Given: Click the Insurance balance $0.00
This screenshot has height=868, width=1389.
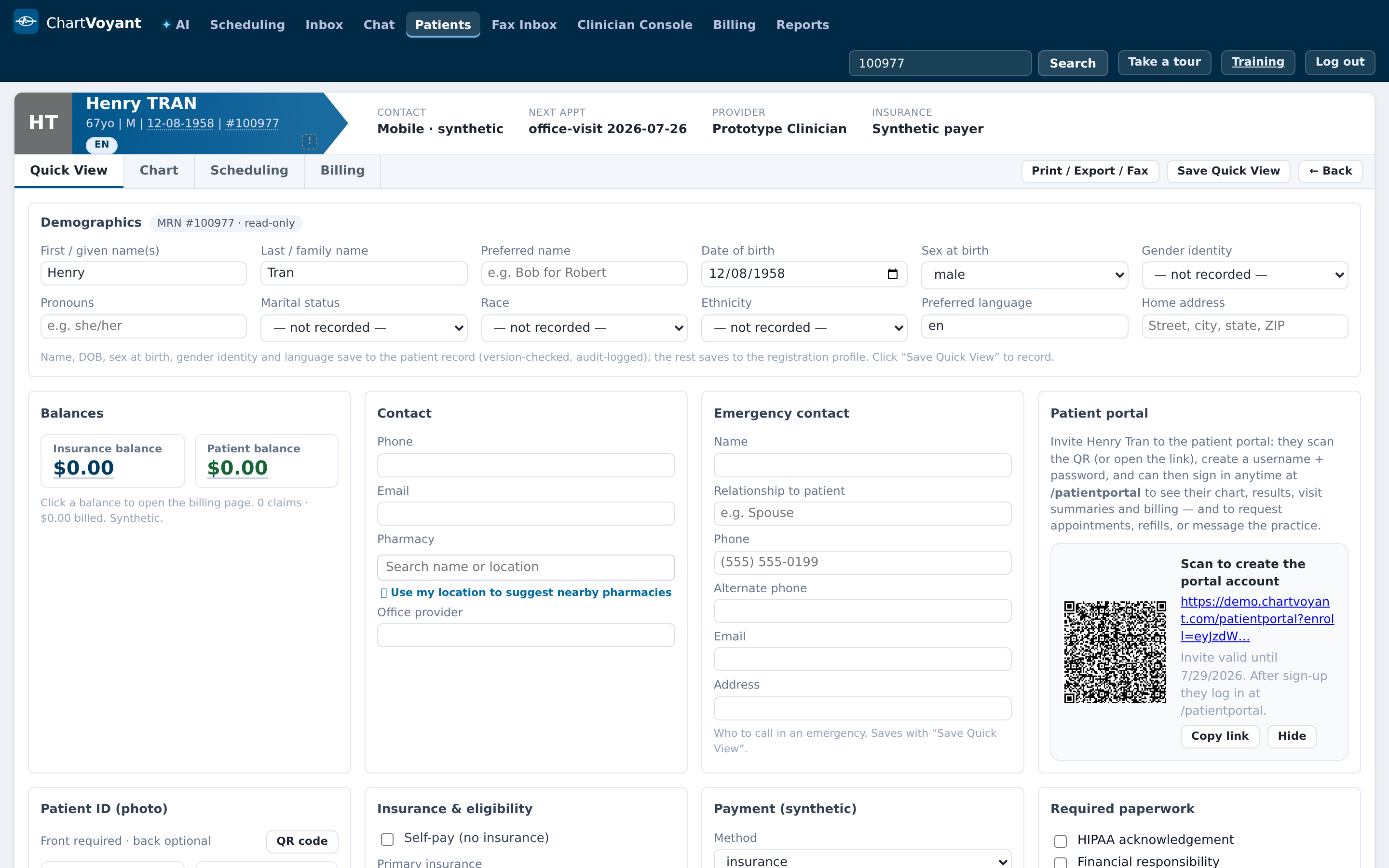Looking at the screenshot, I should tap(84, 468).
